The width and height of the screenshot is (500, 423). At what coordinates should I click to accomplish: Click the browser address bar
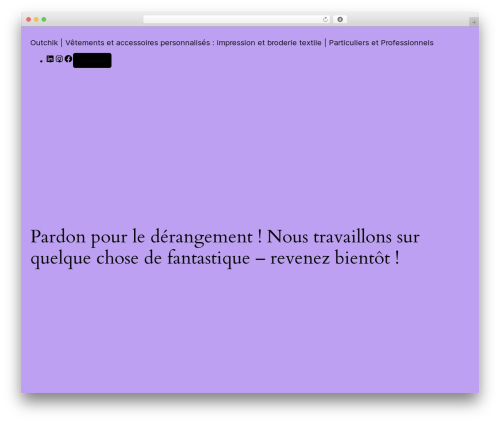tap(237, 20)
